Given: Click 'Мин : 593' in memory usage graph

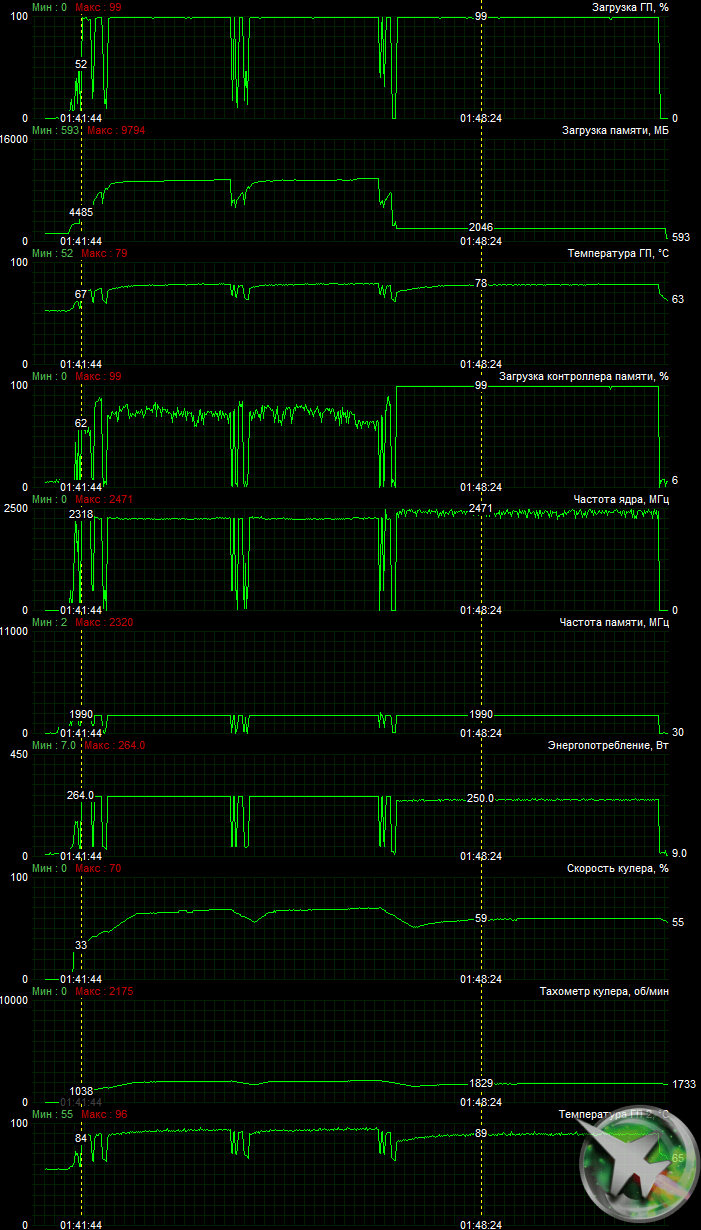Looking at the screenshot, I should [56, 130].
